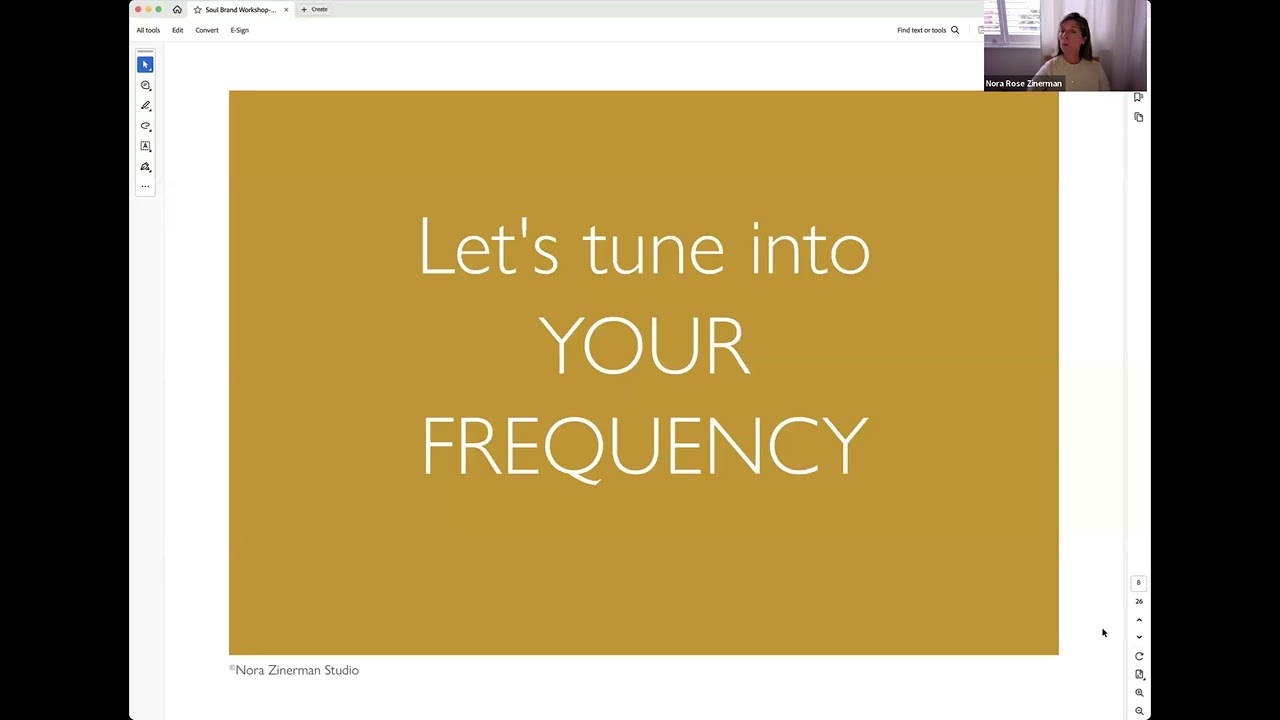This screenshot has height=720, width=1280.
Task: Zoom out of the document
Action: pos(1139,711)
